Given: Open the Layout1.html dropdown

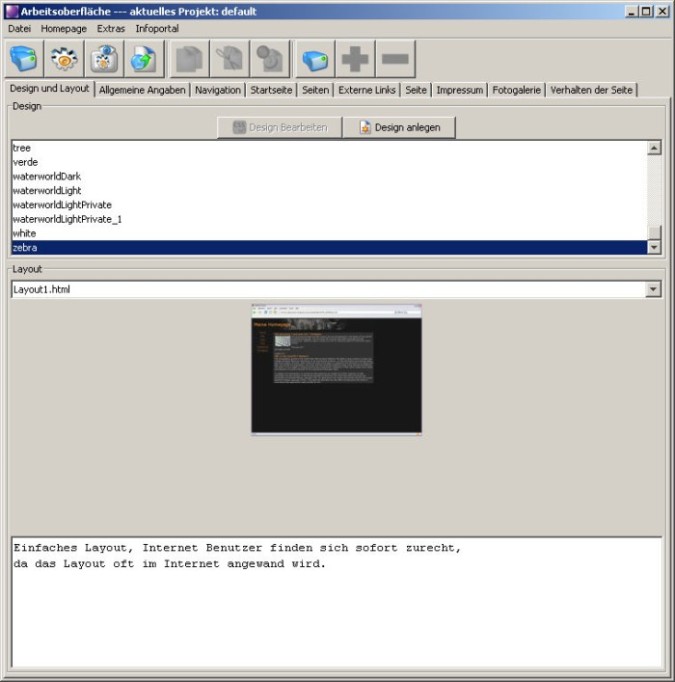Looking at the screenshot, I should click(x=654, y=290).
